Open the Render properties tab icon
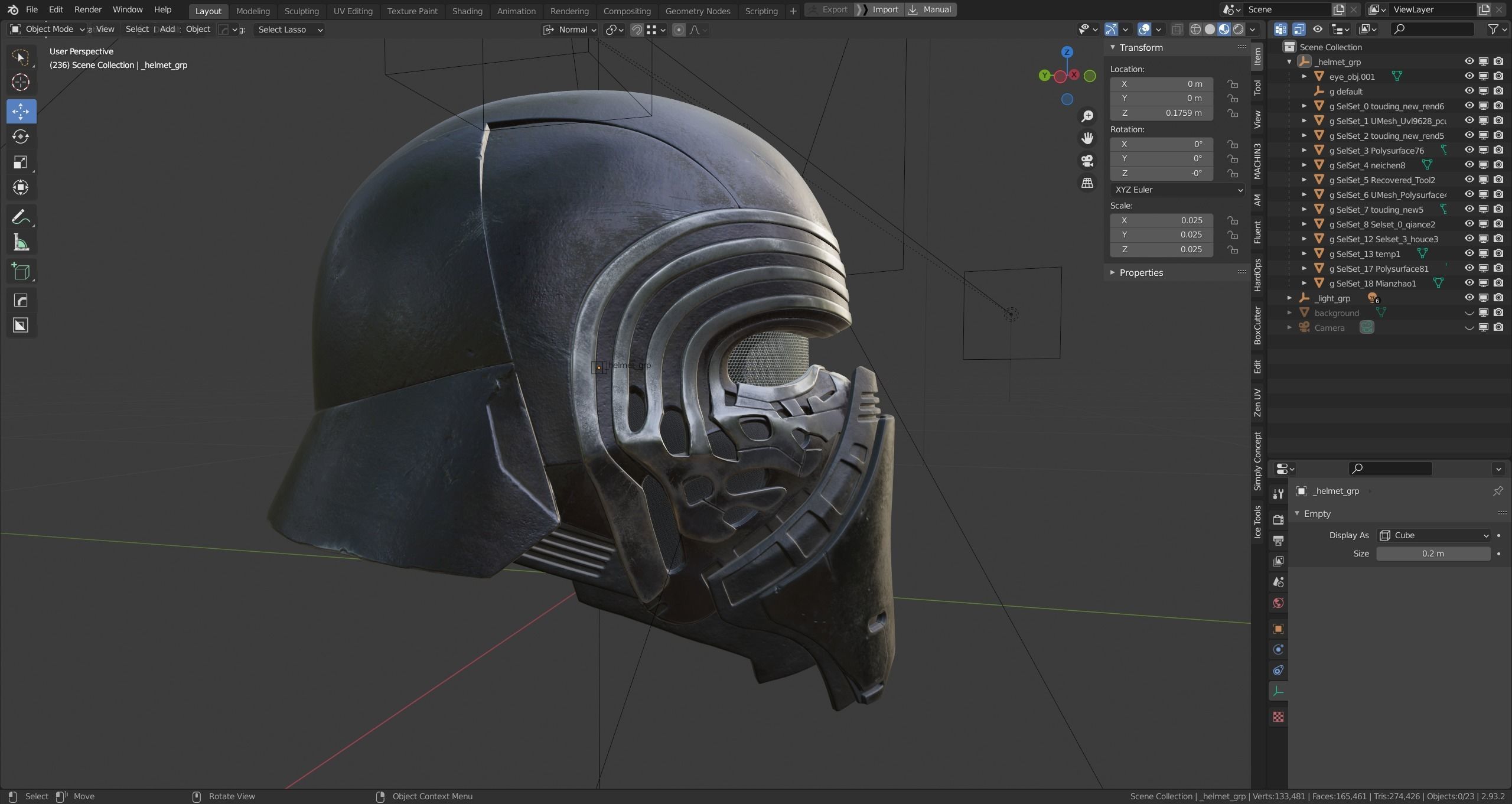 click(x=1278, y=520)
